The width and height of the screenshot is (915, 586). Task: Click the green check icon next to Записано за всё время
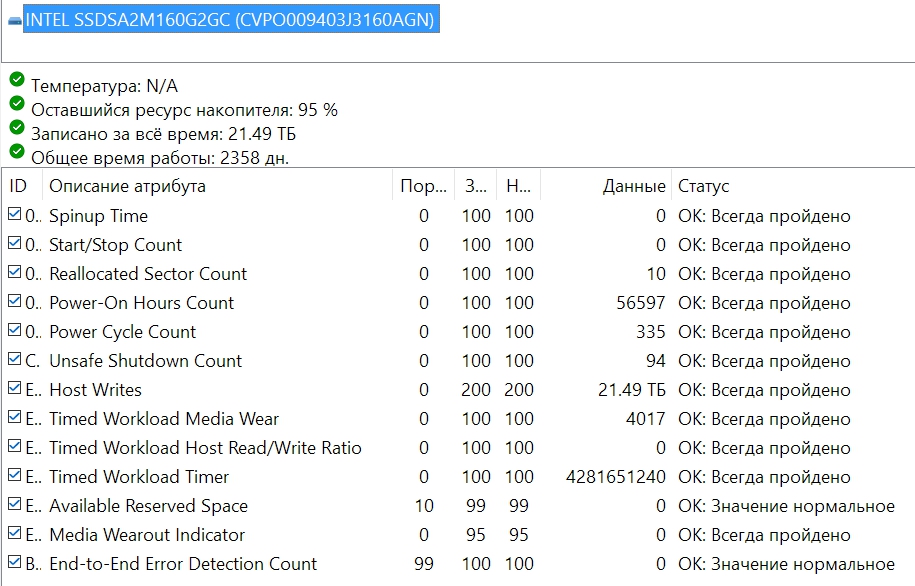17,127
